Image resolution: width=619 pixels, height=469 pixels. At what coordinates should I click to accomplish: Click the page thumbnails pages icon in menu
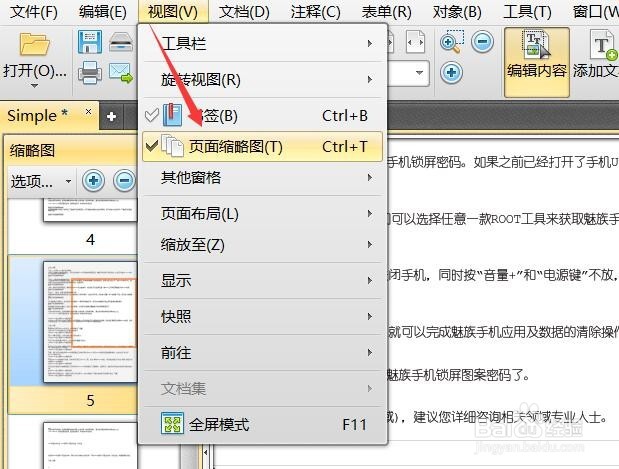click(x=172, y=146)
